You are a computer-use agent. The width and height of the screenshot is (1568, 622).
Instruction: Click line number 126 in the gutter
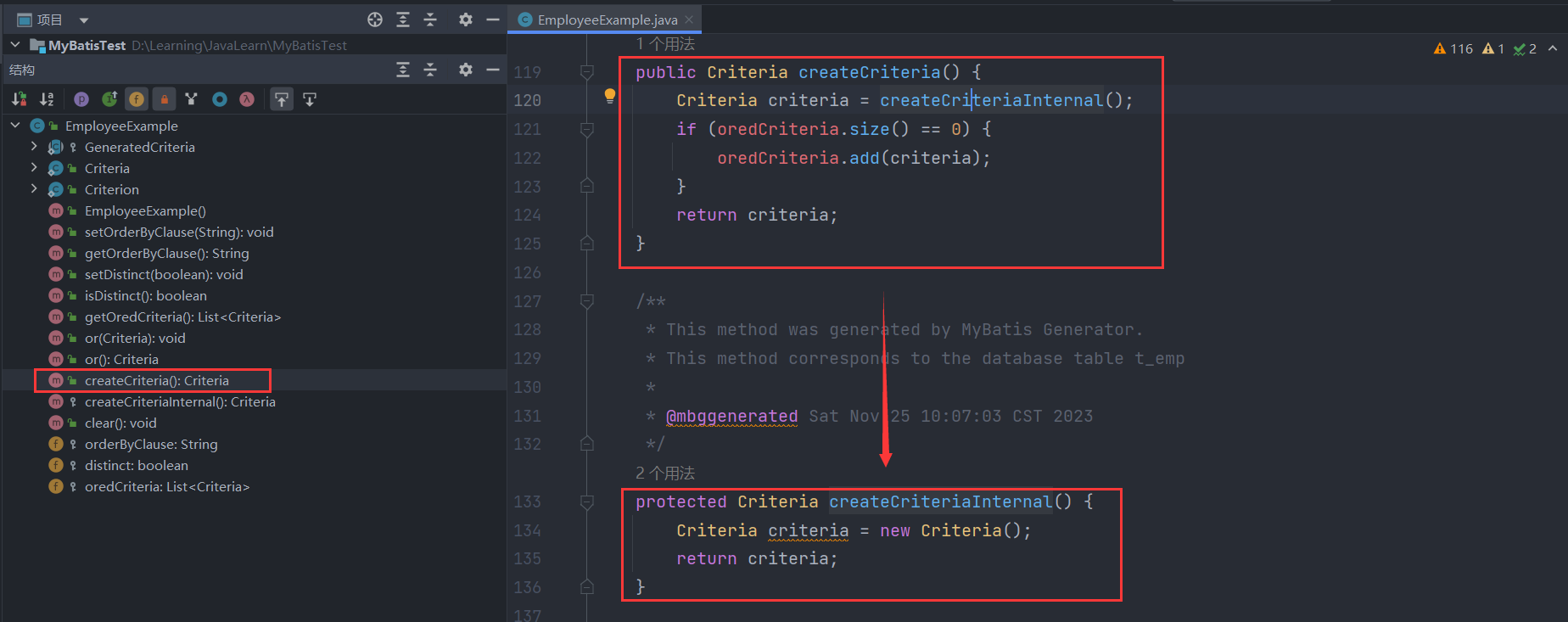point(527,272)
